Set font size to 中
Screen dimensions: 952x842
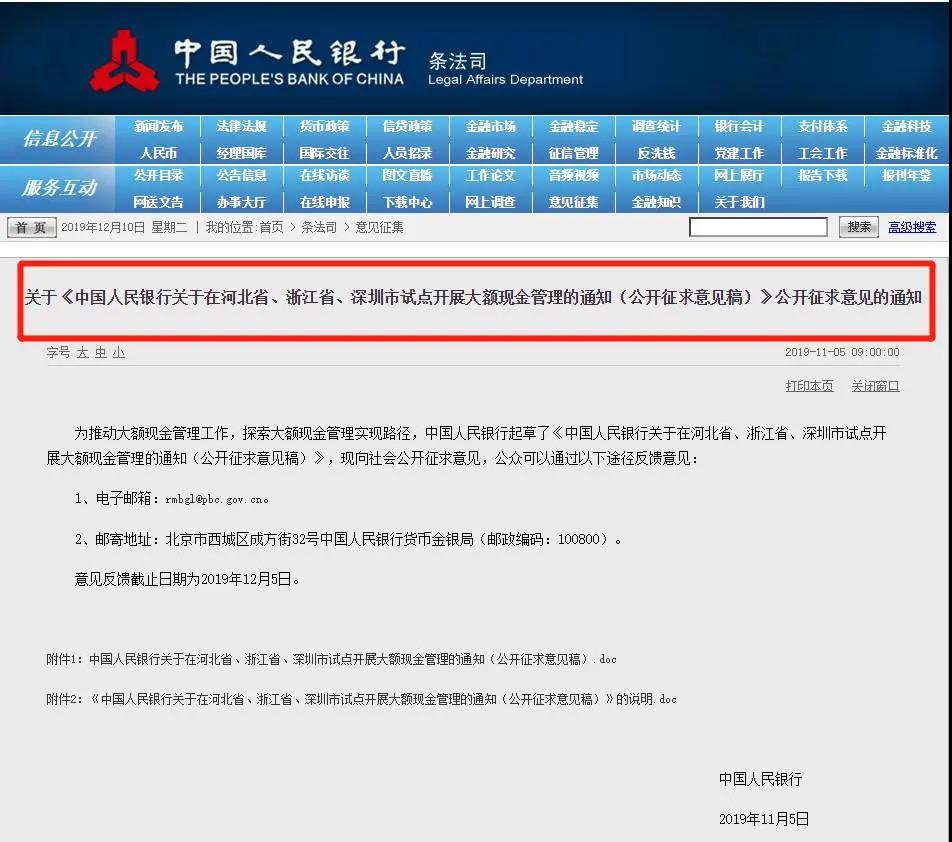tap(101, 352)
